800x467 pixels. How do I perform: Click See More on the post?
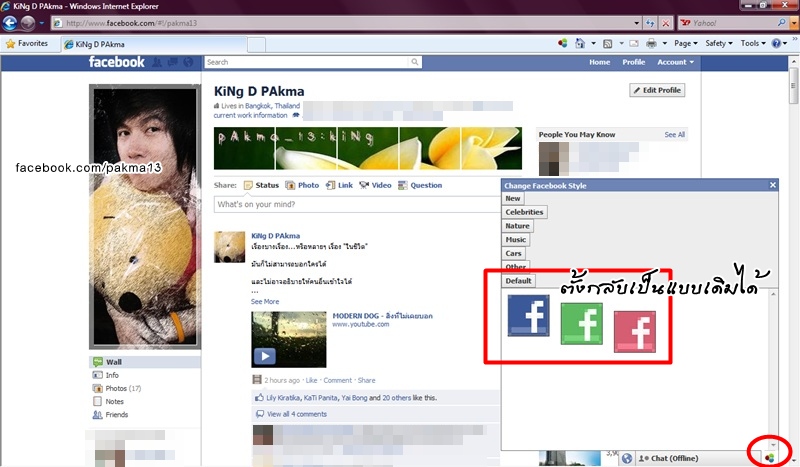pyautogui.click(x=265, y=302)
